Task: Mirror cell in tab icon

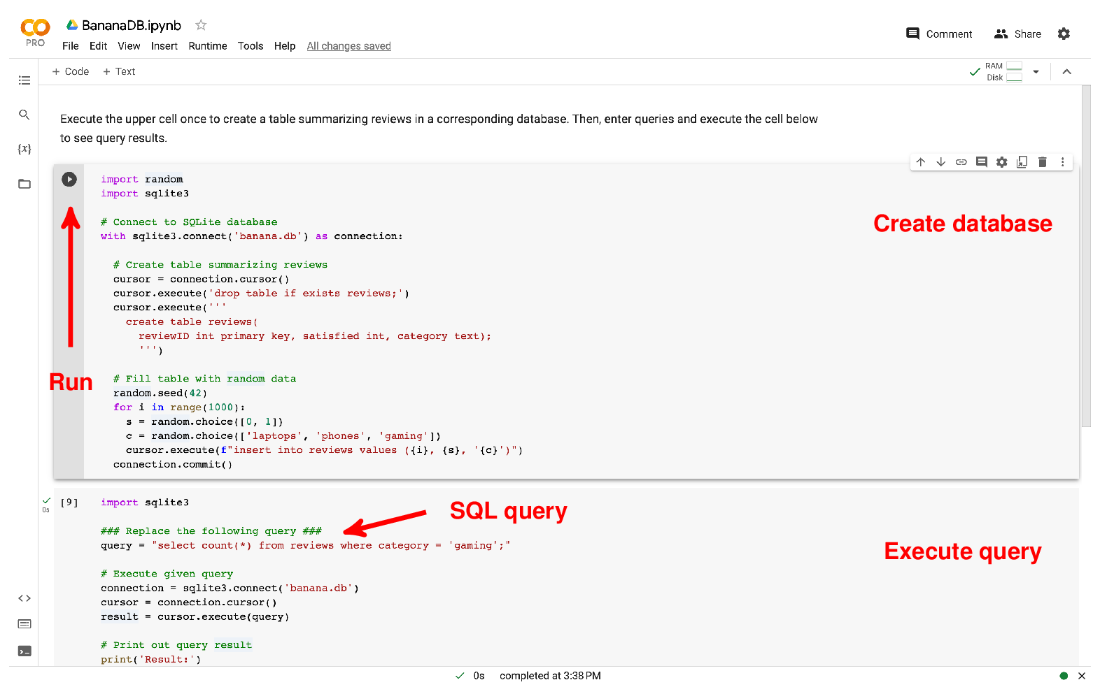Action: tap(1022, 162)
